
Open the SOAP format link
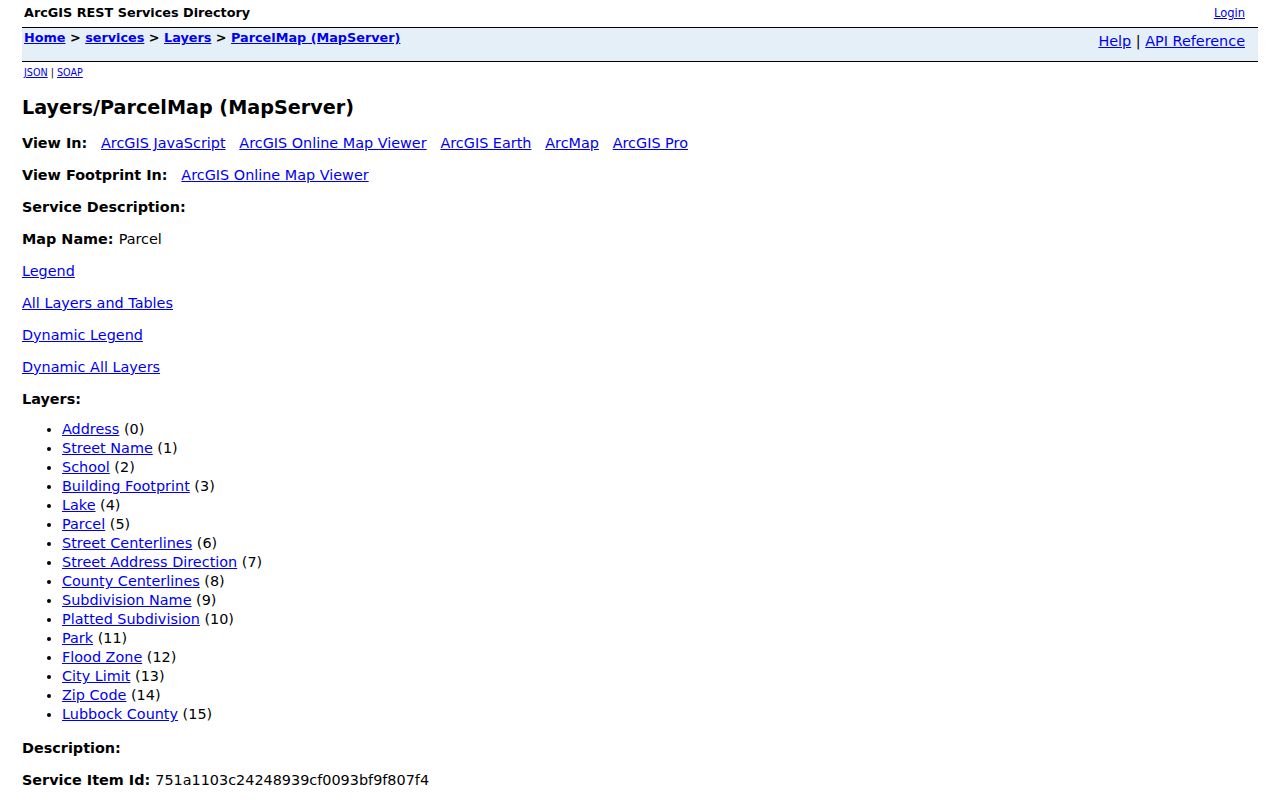(x=70, y=73)
